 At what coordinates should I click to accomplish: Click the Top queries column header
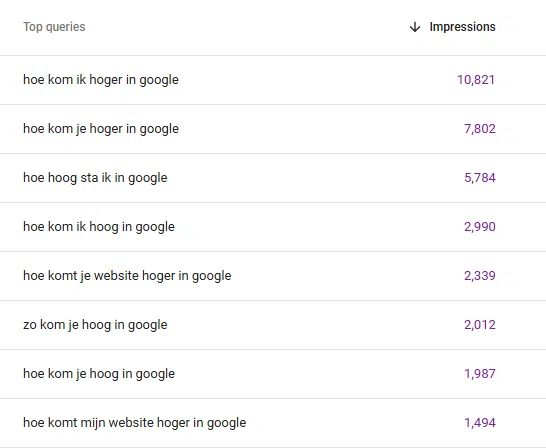[54, 27]
